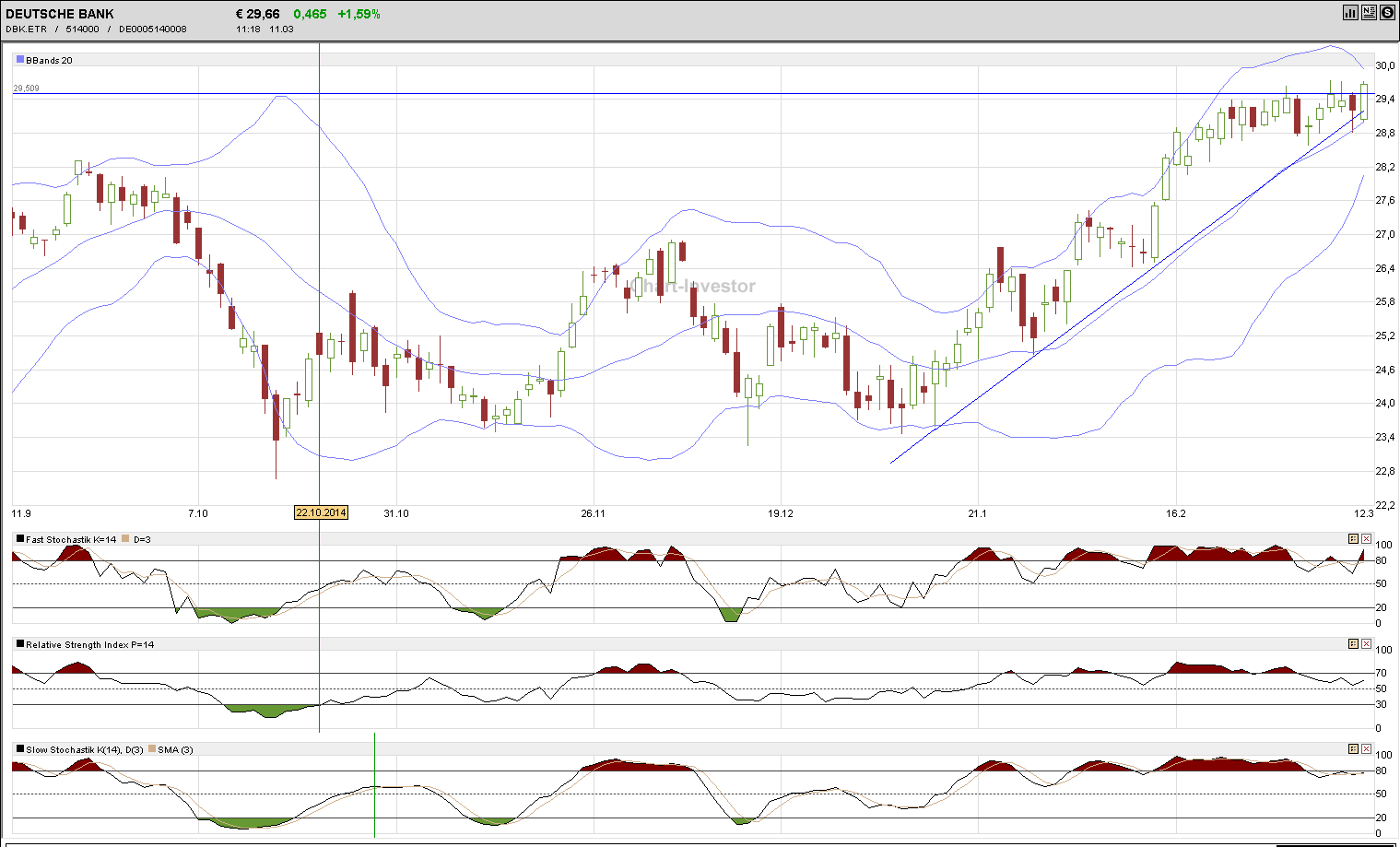Open the Fast Stochastik settings grid icon
This screenshot has width=1400, height=847.
1353,538
